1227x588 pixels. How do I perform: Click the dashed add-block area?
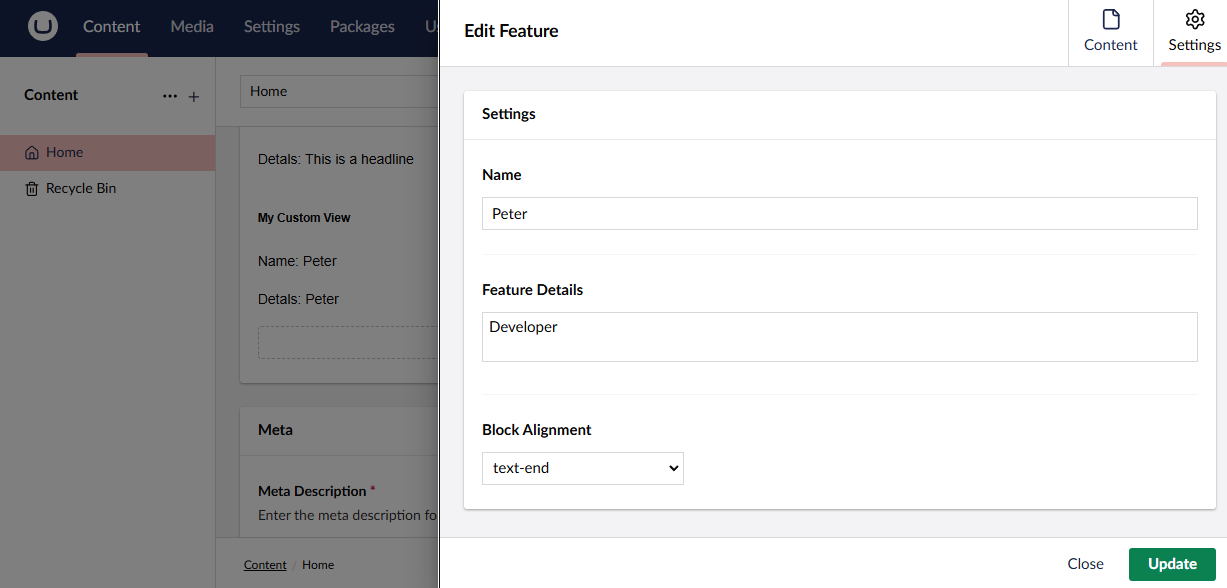point(348,342)
